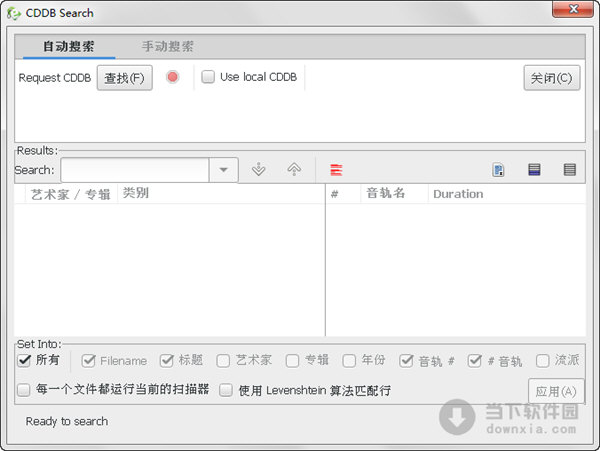Open the Search combo box dropdown arrow
This screenshot has width=600, height=451.
pos(223,169)
